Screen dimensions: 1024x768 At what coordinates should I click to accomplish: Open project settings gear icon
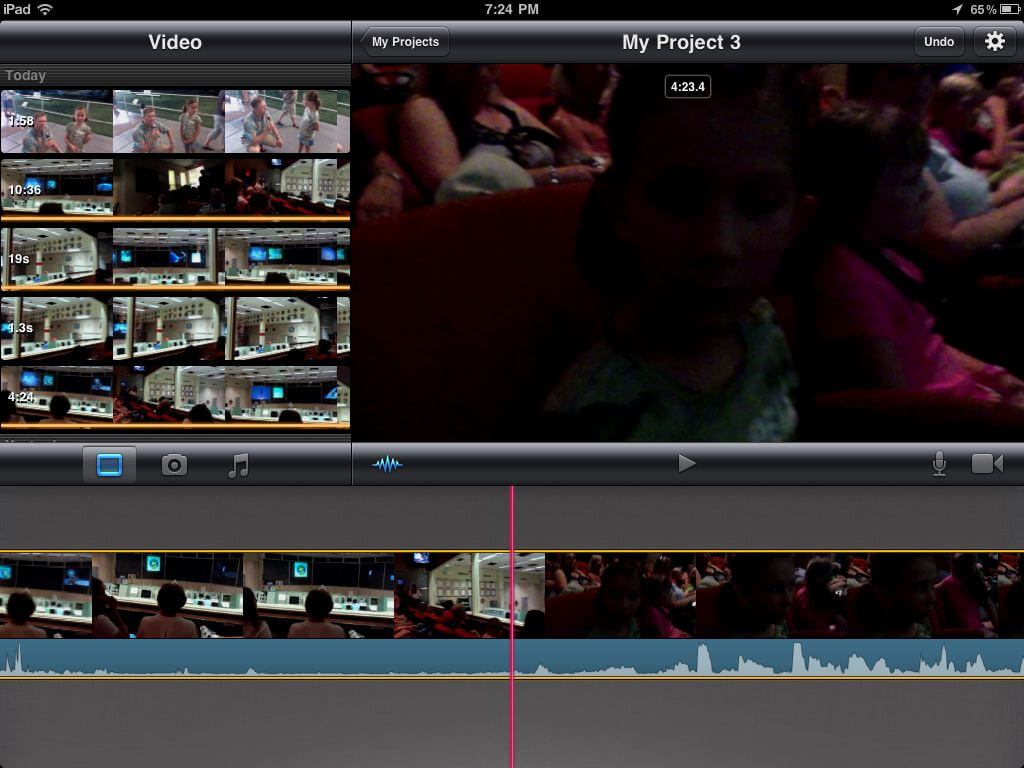994,42
